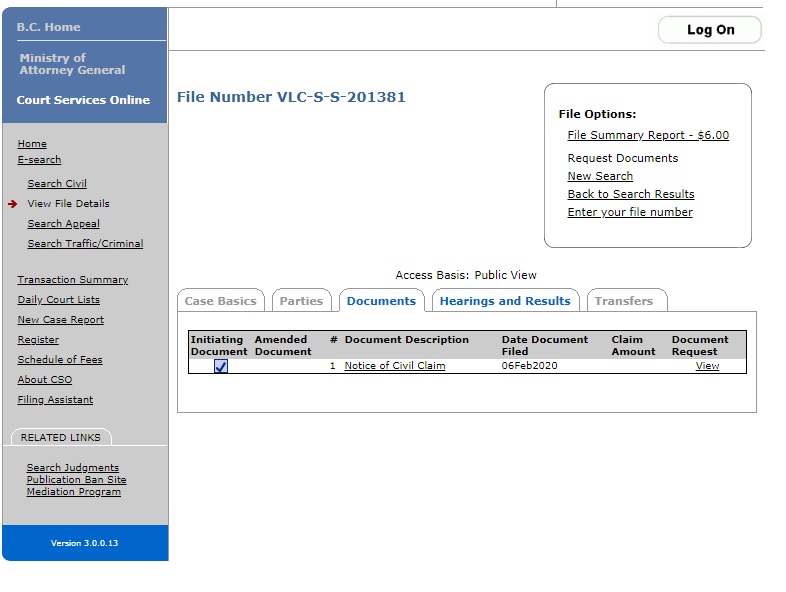
Task: Open New Case Report link
Action: [61, 320]
